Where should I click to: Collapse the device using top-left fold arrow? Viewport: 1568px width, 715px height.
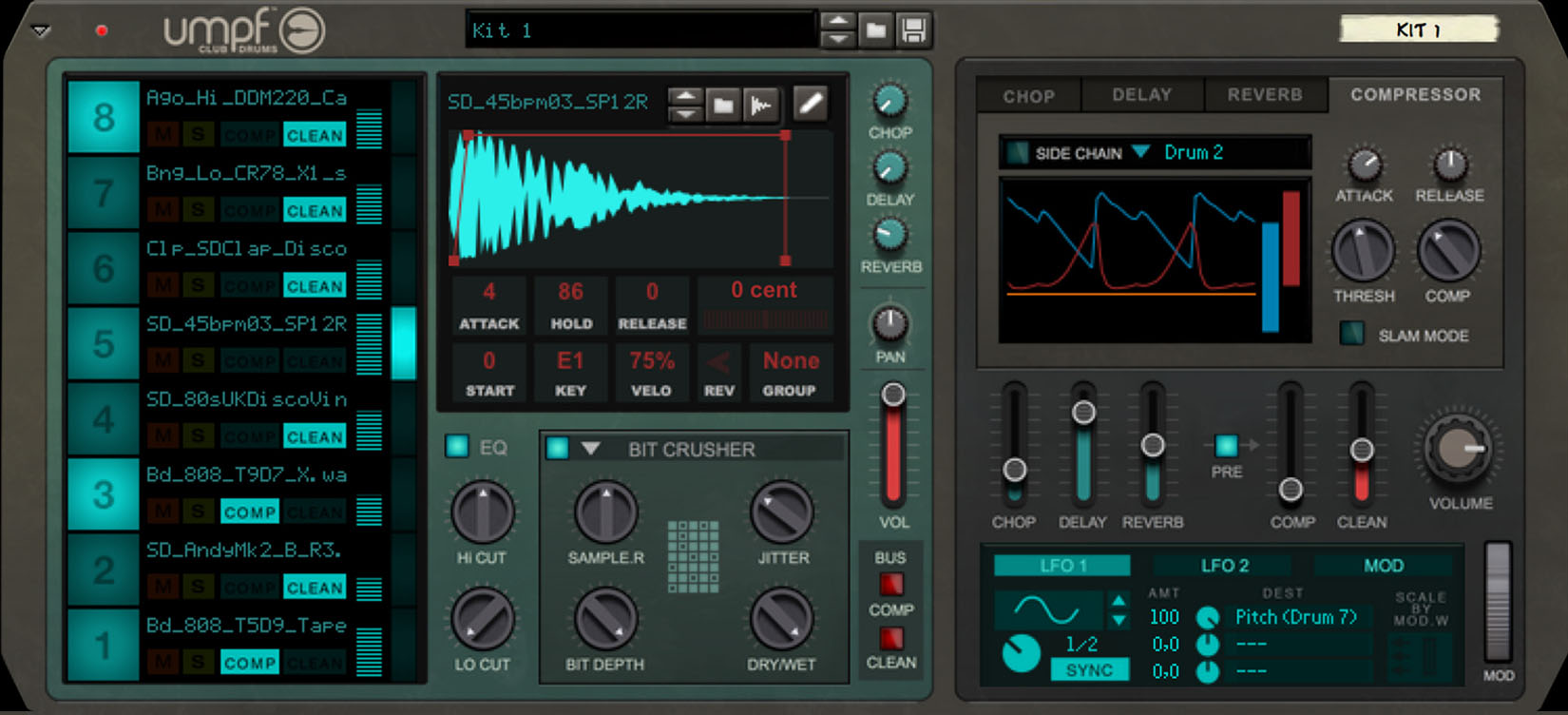(40, 31)
